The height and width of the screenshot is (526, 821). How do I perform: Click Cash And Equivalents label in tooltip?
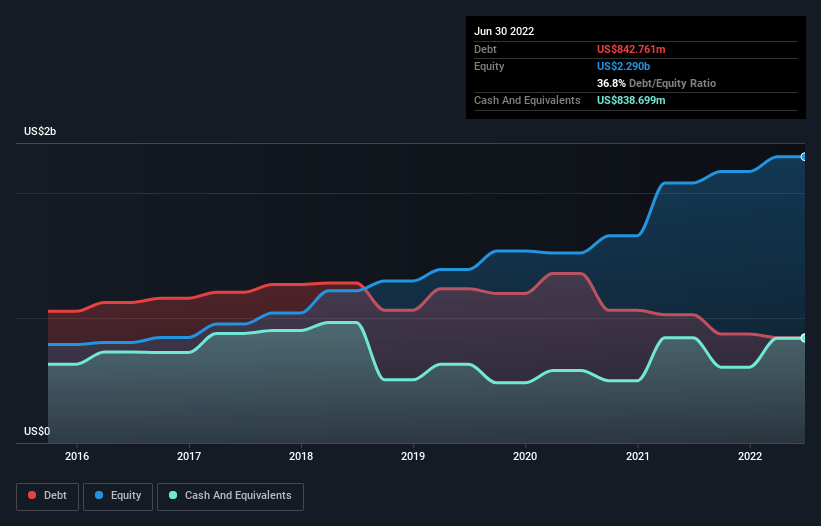point(527,100)
